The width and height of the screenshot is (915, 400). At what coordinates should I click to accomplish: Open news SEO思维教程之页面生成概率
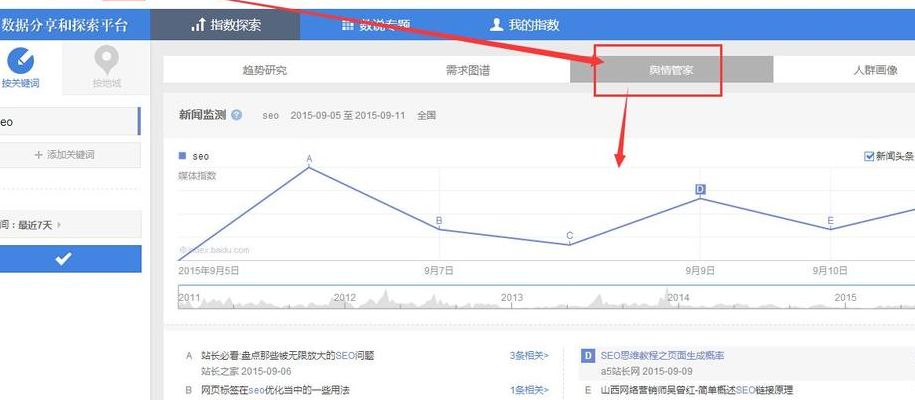(662, 355)
